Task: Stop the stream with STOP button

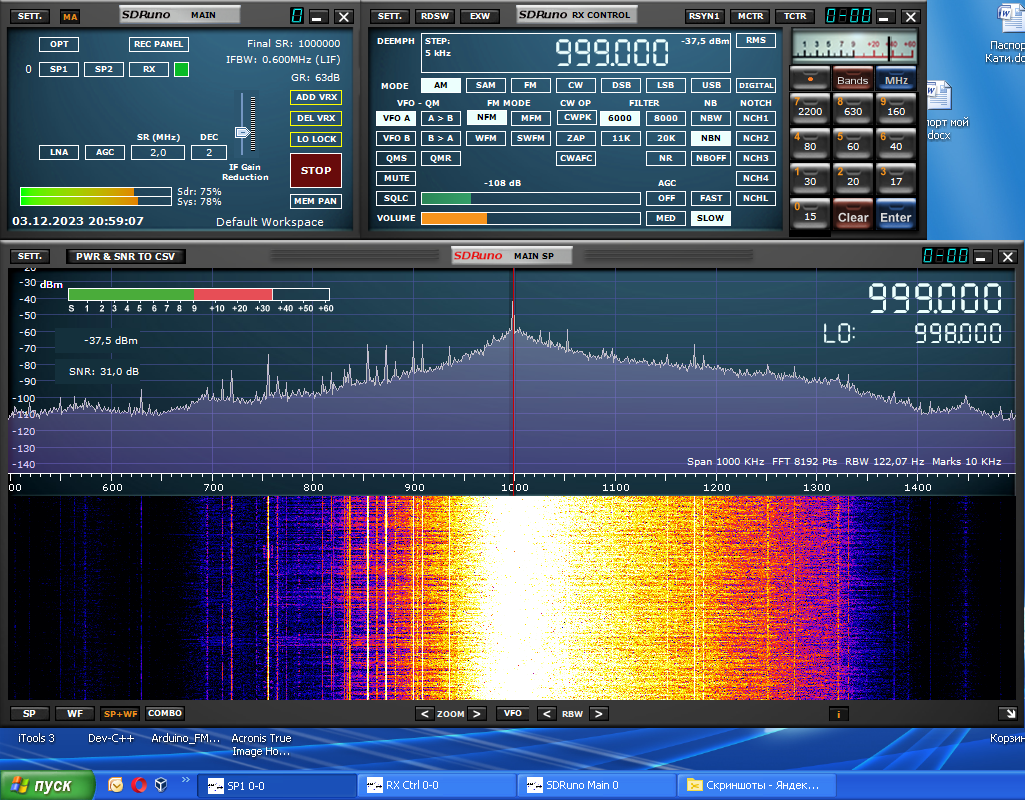Action: click(316, 170)
